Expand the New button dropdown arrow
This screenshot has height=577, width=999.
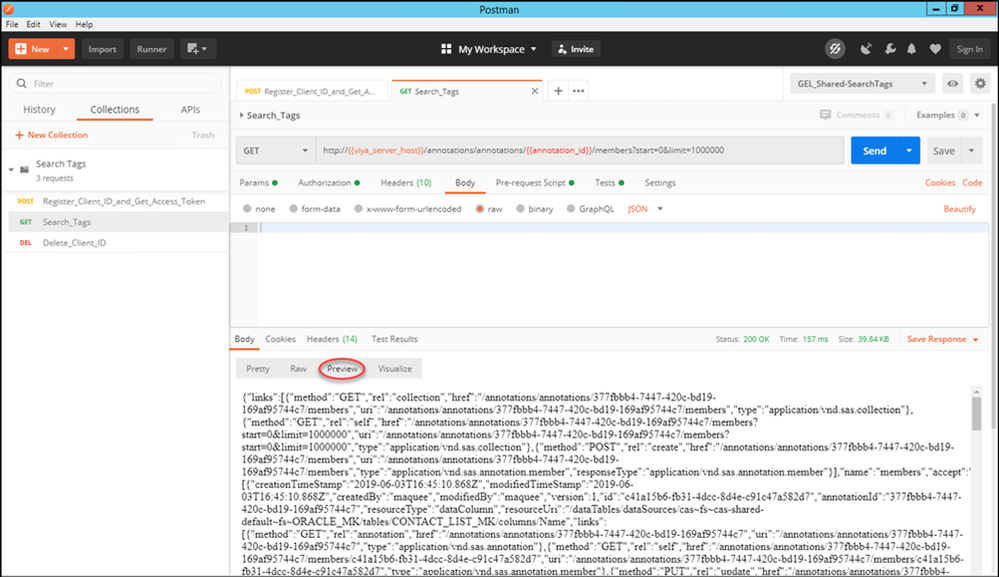tap(66, 49)
